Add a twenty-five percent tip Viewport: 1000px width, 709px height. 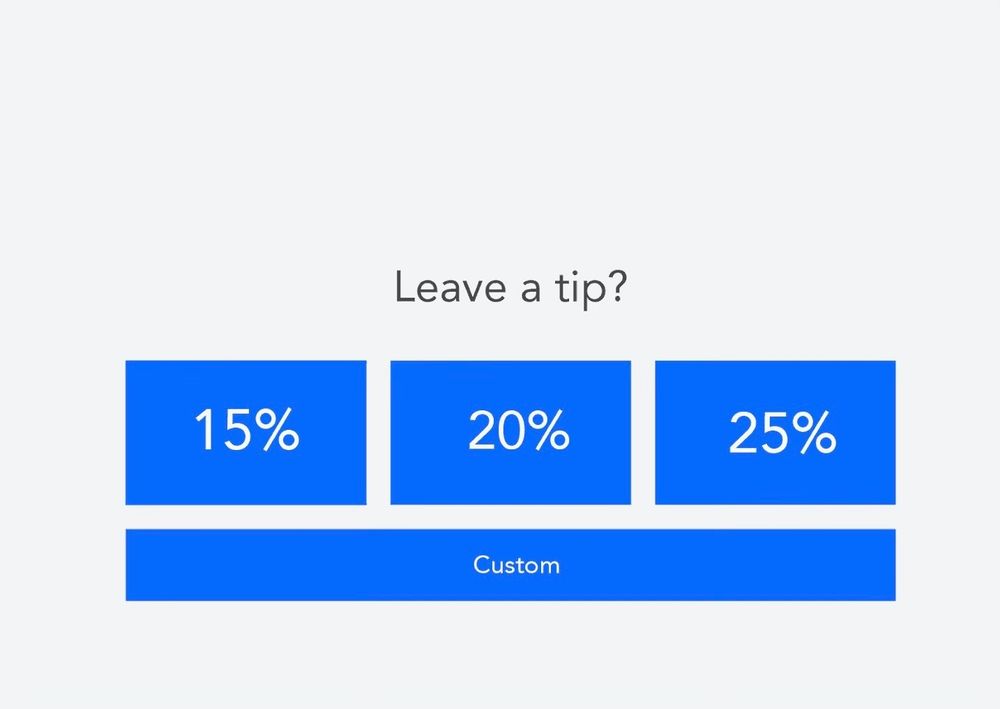[775, 432]
